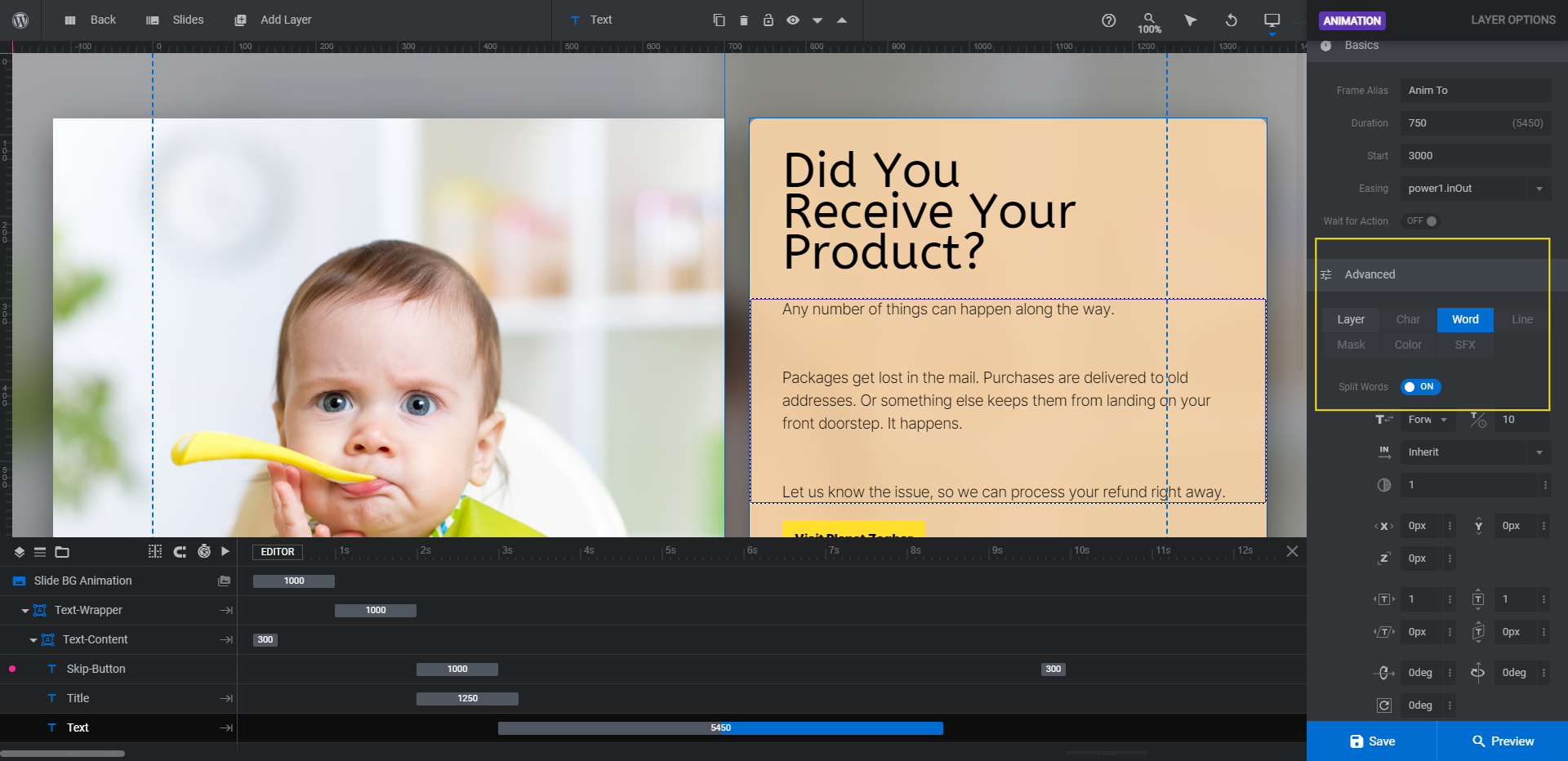This screenshot has height=761, width=1568.
Task: Select the Line animation tab
Action: 1522,319
